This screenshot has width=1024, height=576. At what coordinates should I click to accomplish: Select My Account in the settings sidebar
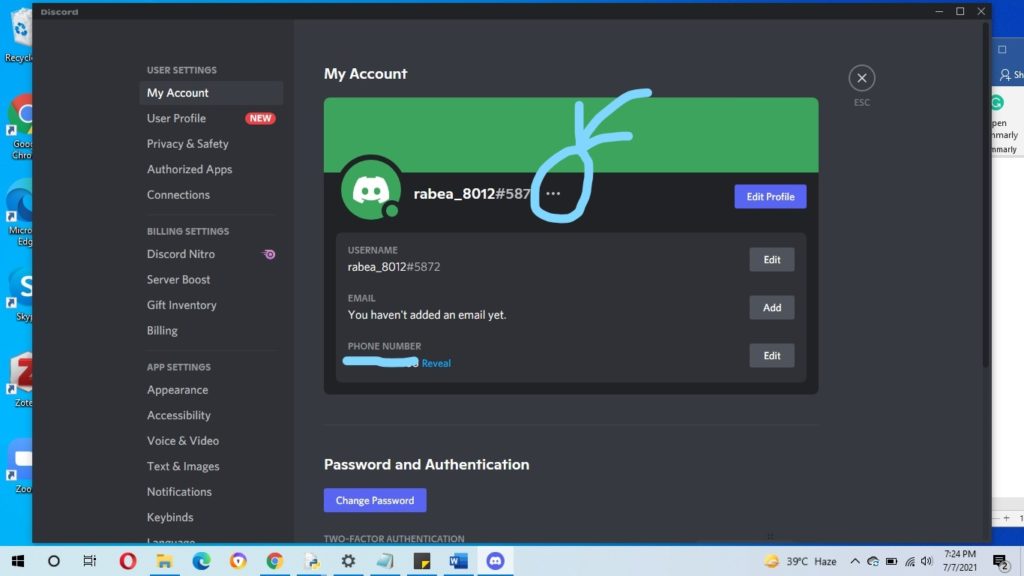click(211, 93)
